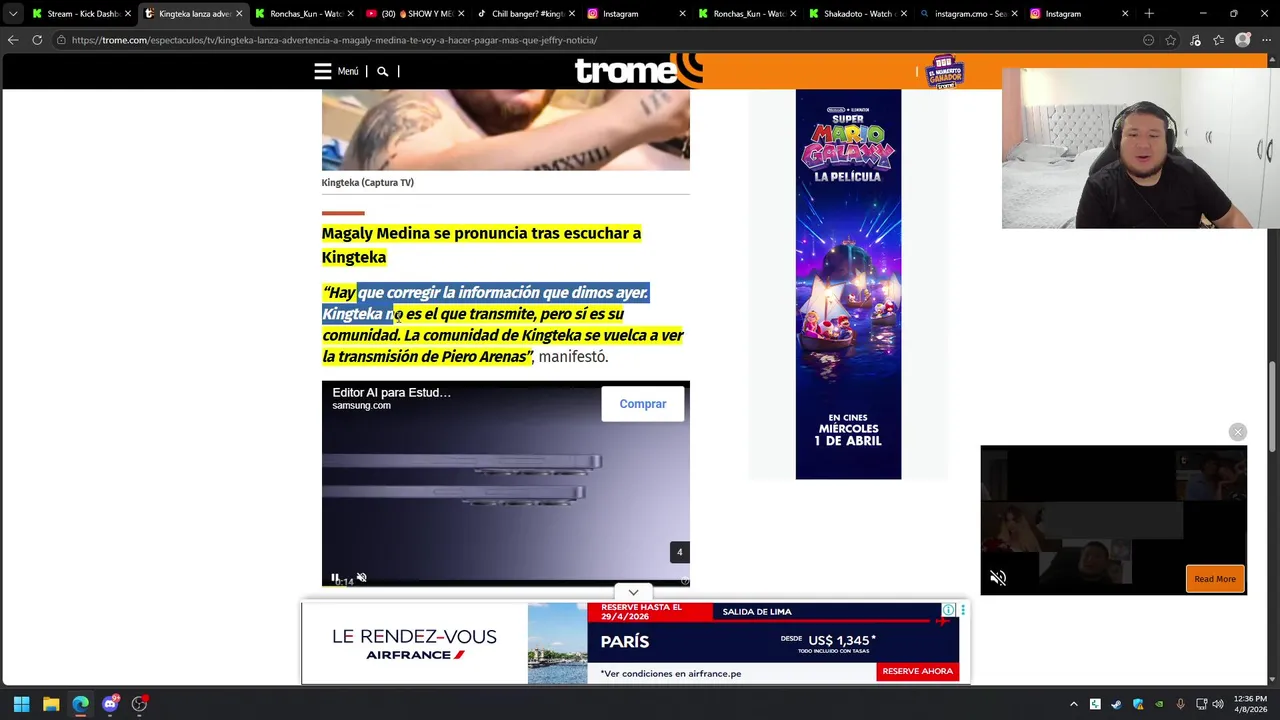Open microphone tray icon

(x=1180, y=704)
